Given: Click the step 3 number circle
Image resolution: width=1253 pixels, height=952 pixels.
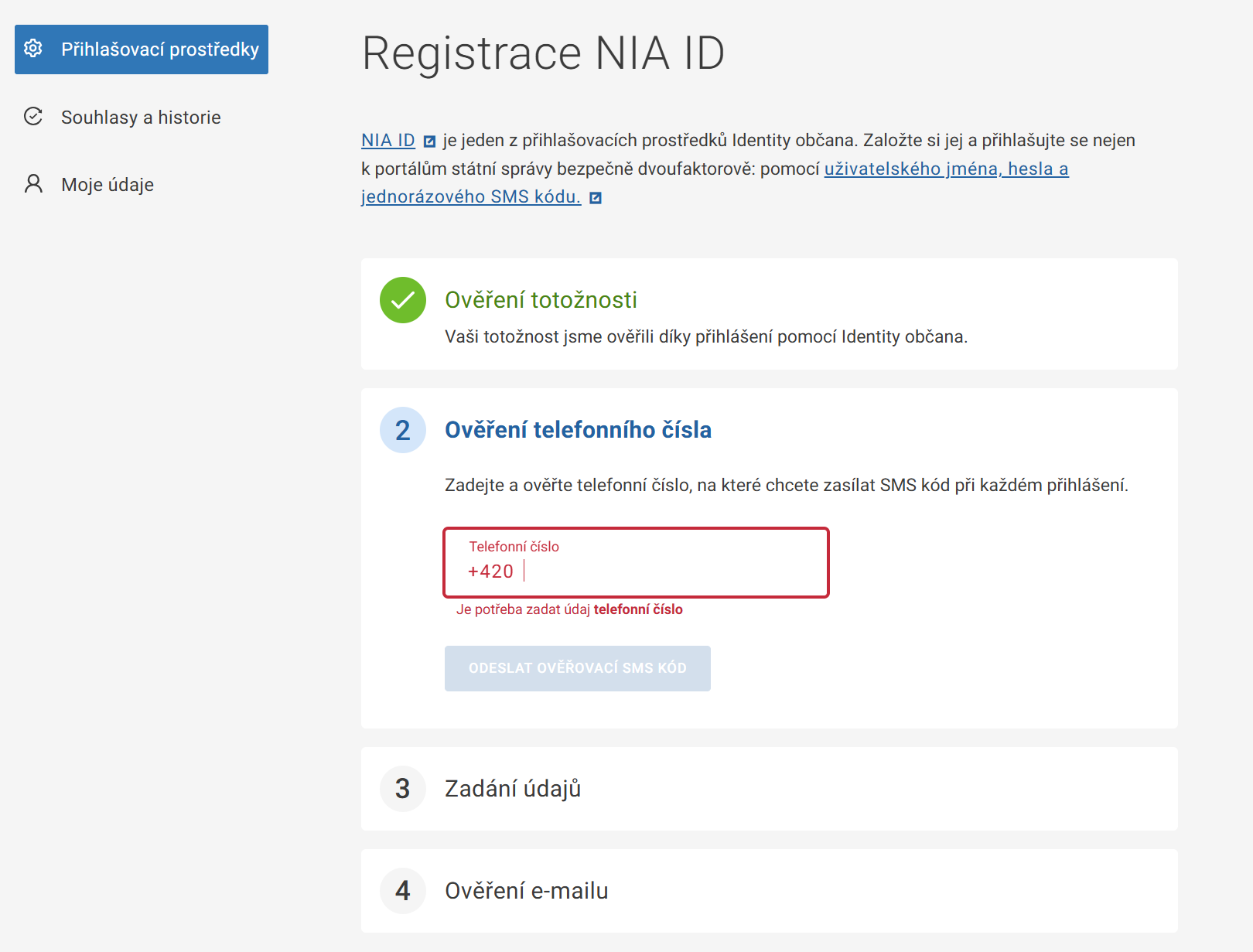Looking at the screenshot, I should click(x=403, y=789).
